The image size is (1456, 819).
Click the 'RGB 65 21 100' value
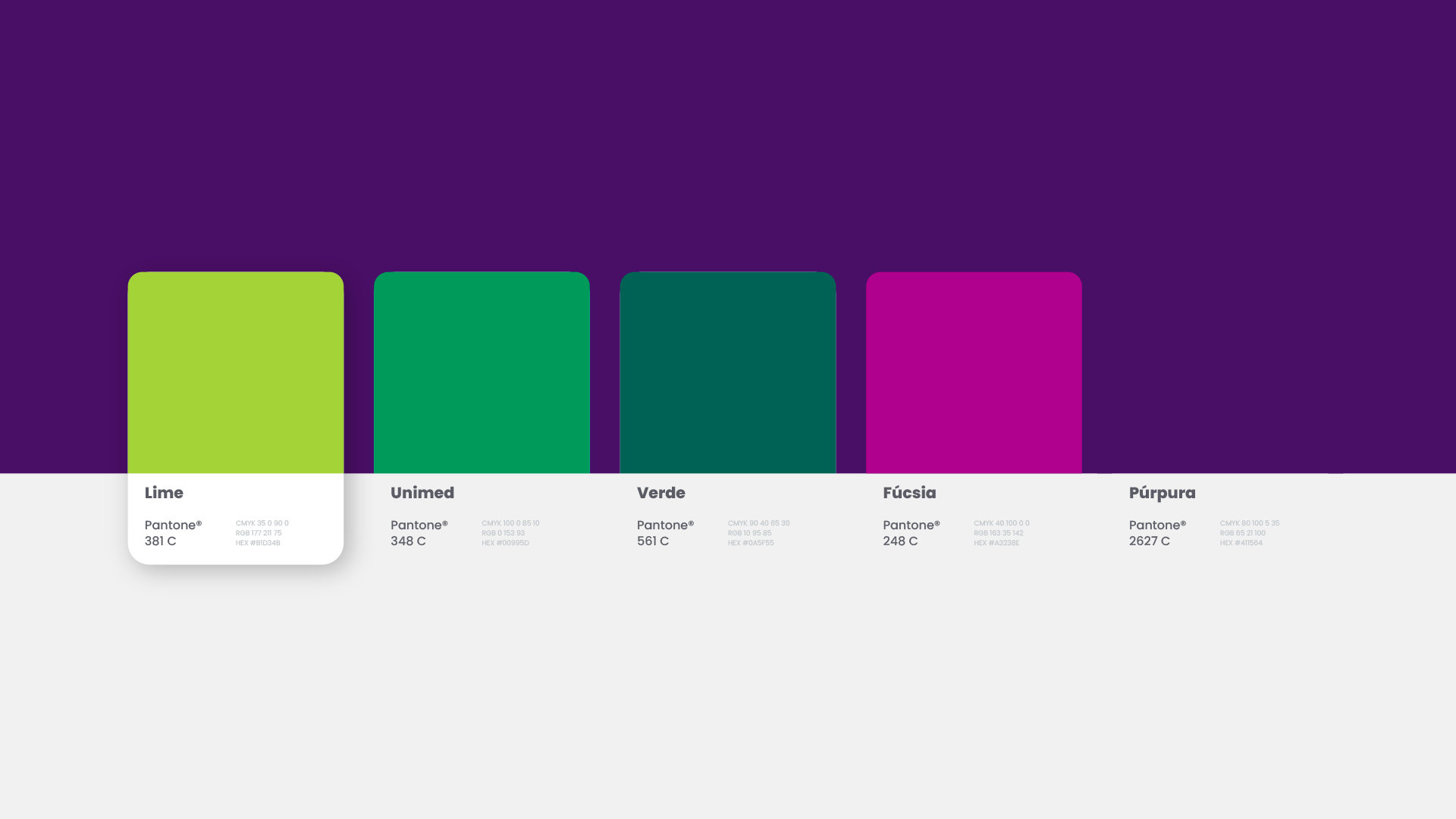pyautogui.click(x=1243, y=533)
